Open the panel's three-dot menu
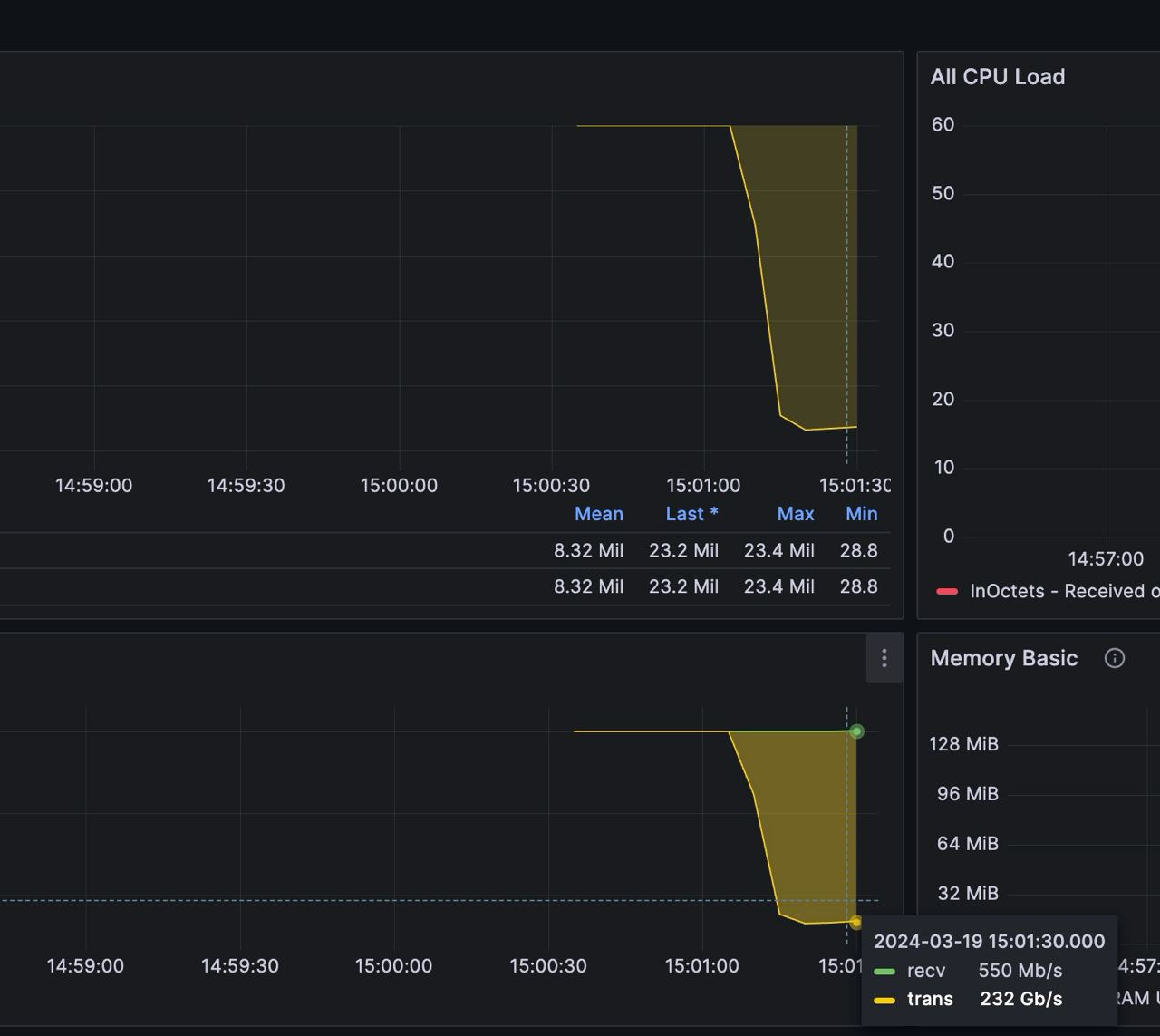This screenshot has width=1160, height=1036. click(884, 658)
